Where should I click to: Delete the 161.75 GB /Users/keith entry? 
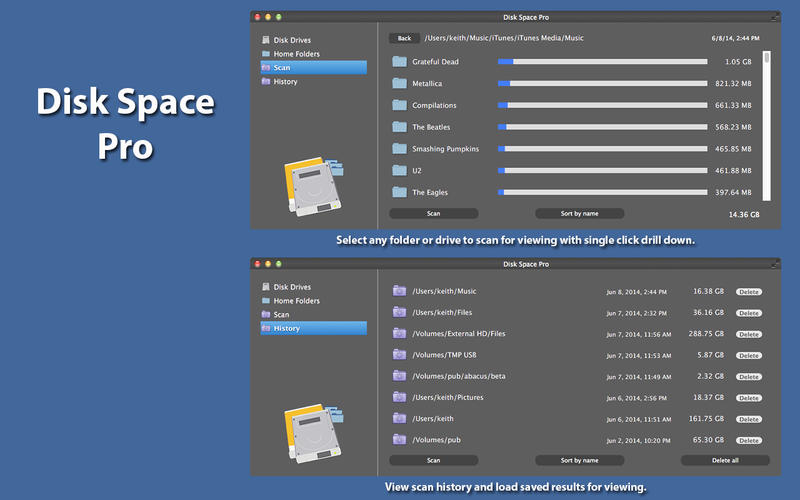[x=748, y=419]
